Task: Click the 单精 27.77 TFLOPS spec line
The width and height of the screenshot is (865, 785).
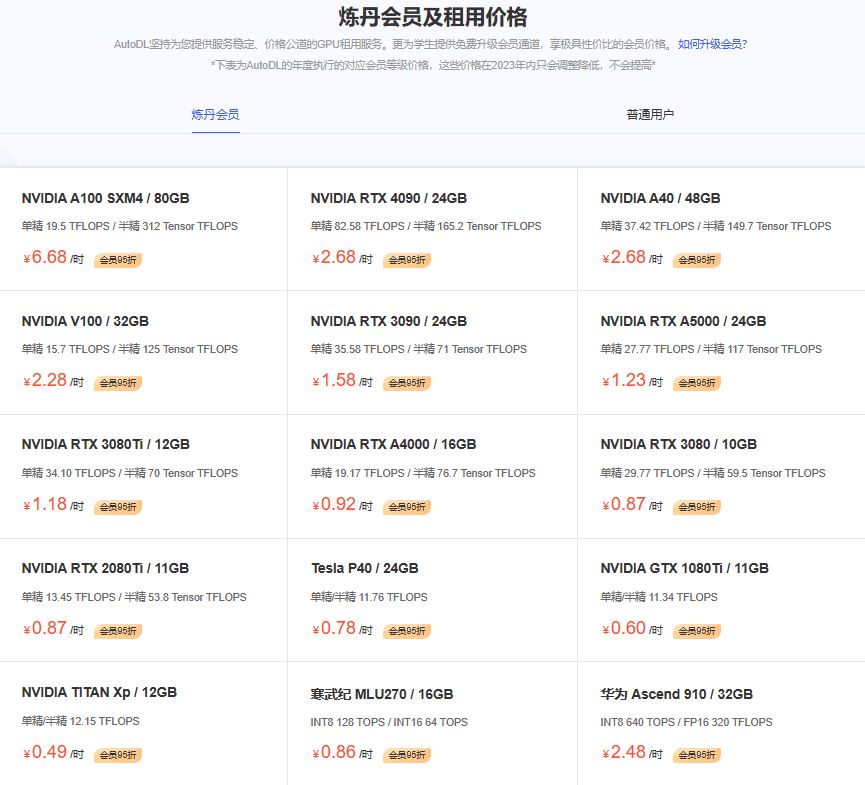Action: coord(711,349)
